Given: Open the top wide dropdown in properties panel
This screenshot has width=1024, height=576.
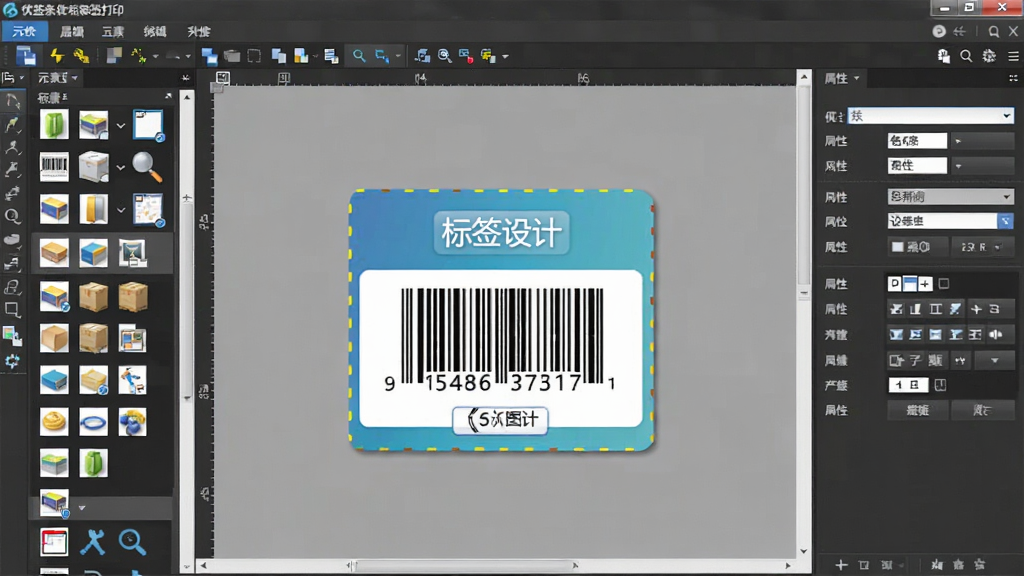Looking at the screenshot, I should click(931, 116).
